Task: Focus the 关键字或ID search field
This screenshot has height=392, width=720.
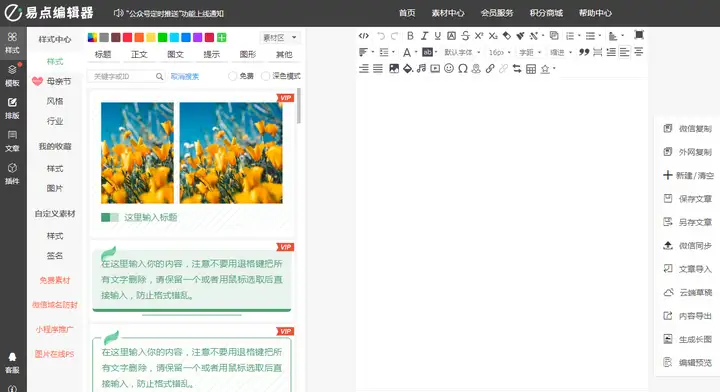Action: (x=126, y=76)
